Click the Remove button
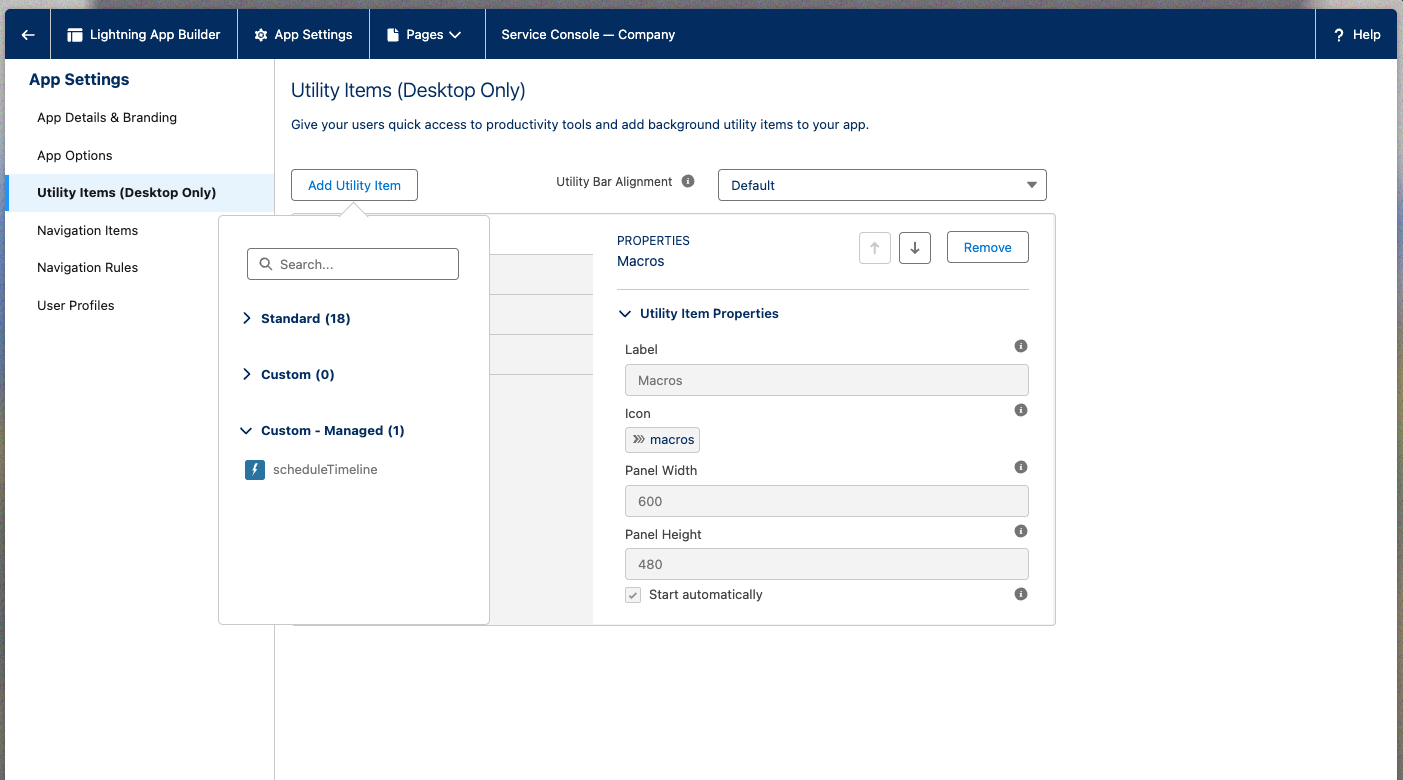Screen dimensions: 1403x780 [x=988, y=247]
